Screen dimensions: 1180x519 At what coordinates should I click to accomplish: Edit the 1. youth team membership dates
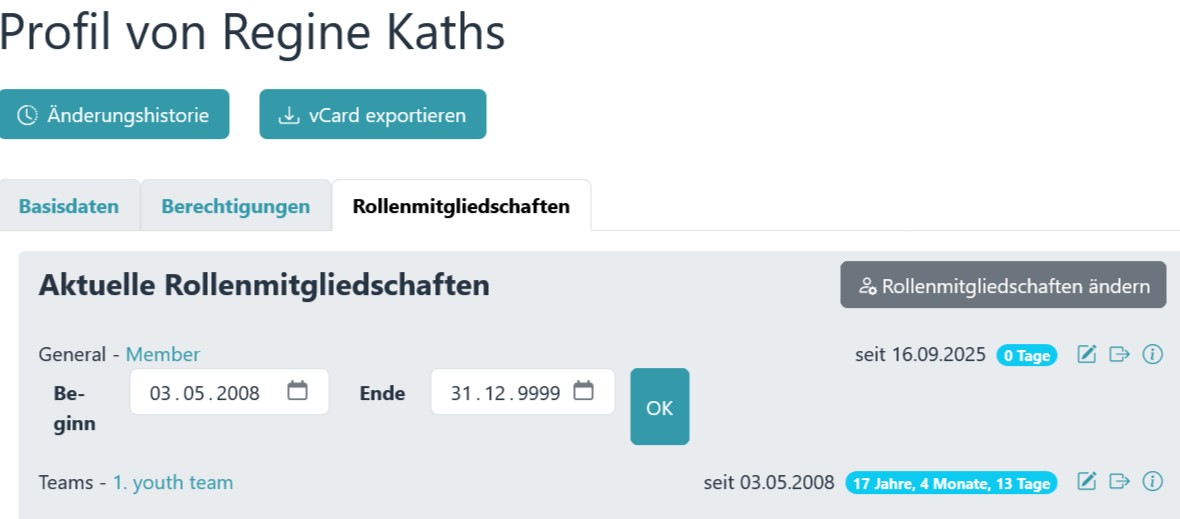point(1087,482)
